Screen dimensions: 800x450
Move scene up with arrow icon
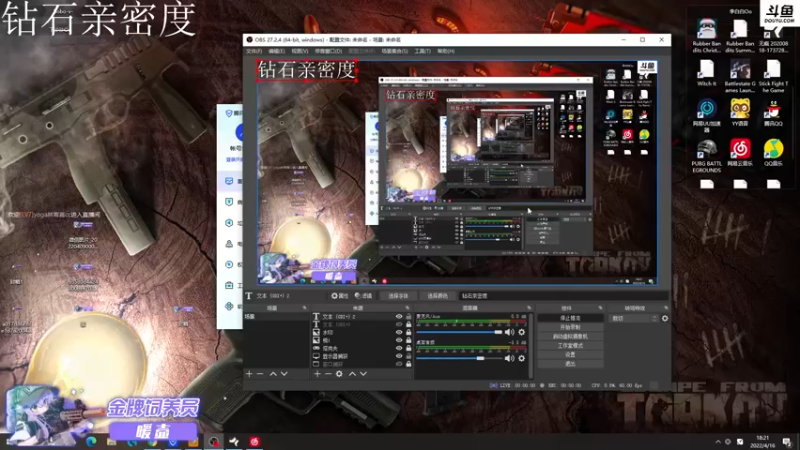coord(273,374)
